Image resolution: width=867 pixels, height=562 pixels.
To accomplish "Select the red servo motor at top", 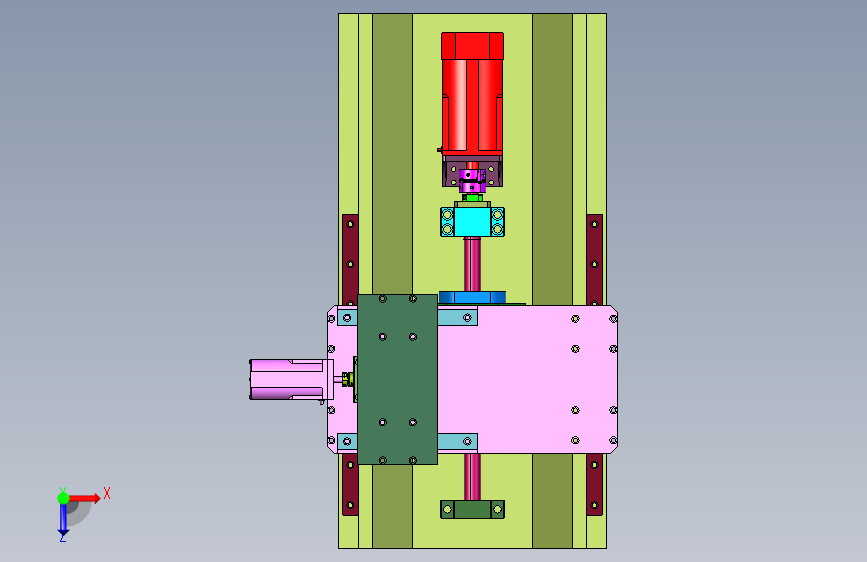I will [x=472, y=92].
